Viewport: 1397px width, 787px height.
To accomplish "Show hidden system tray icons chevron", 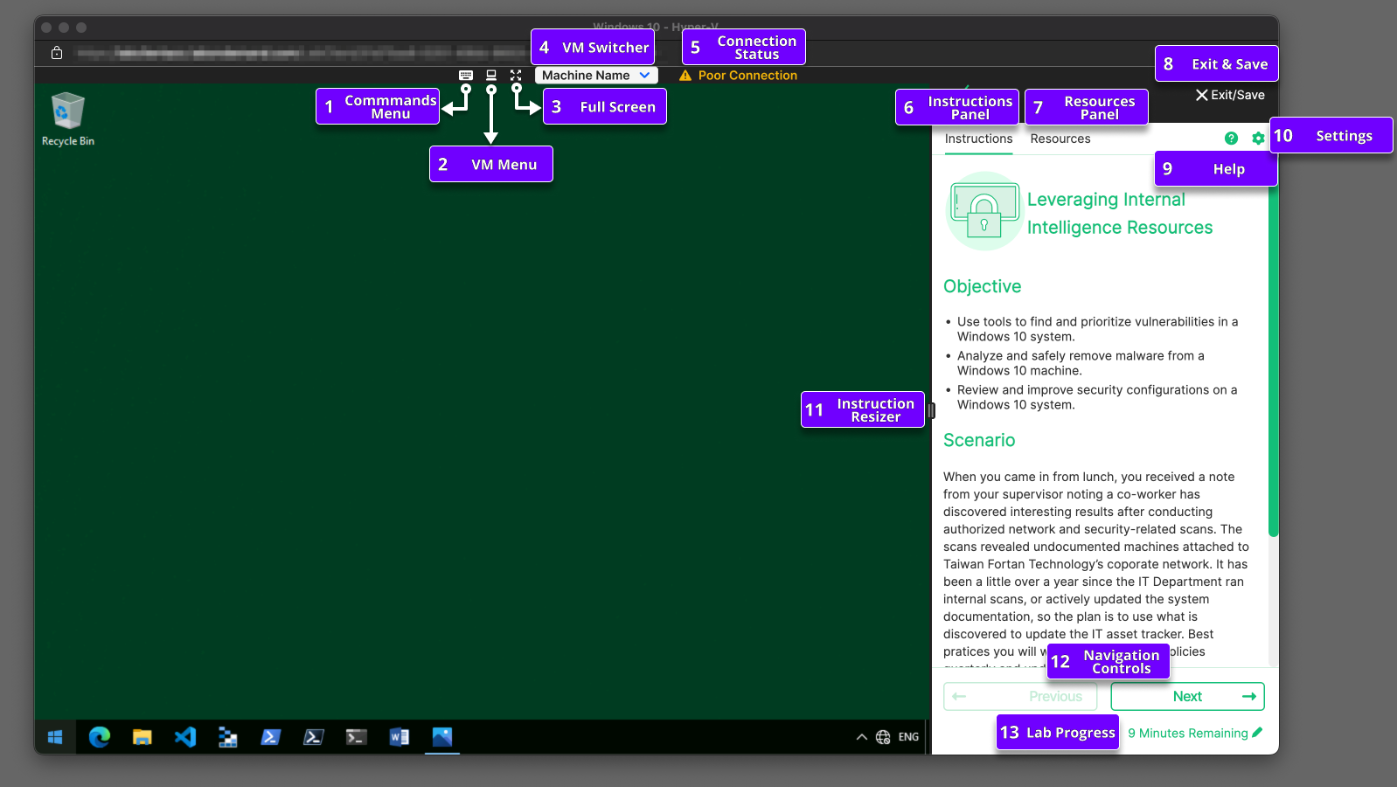I will point(861,737).
